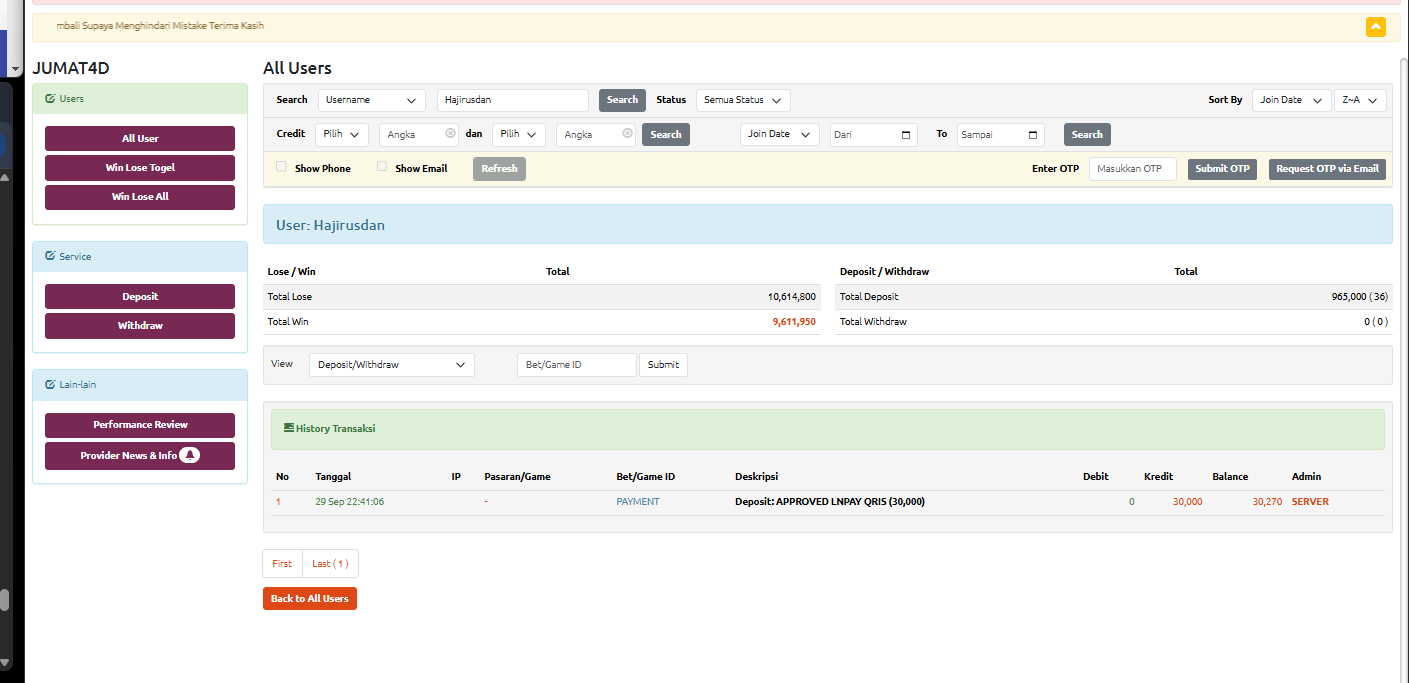This screenshot has height=683, width=1409.
Task: Click Submit next to Bet/Game ID
Action: tap(663, 365)
